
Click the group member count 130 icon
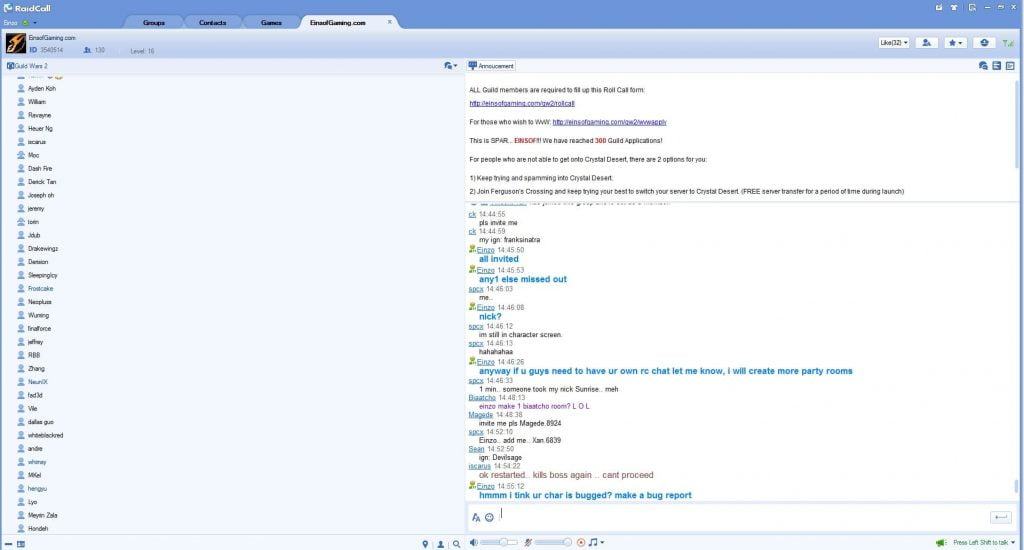pos(88,50)
